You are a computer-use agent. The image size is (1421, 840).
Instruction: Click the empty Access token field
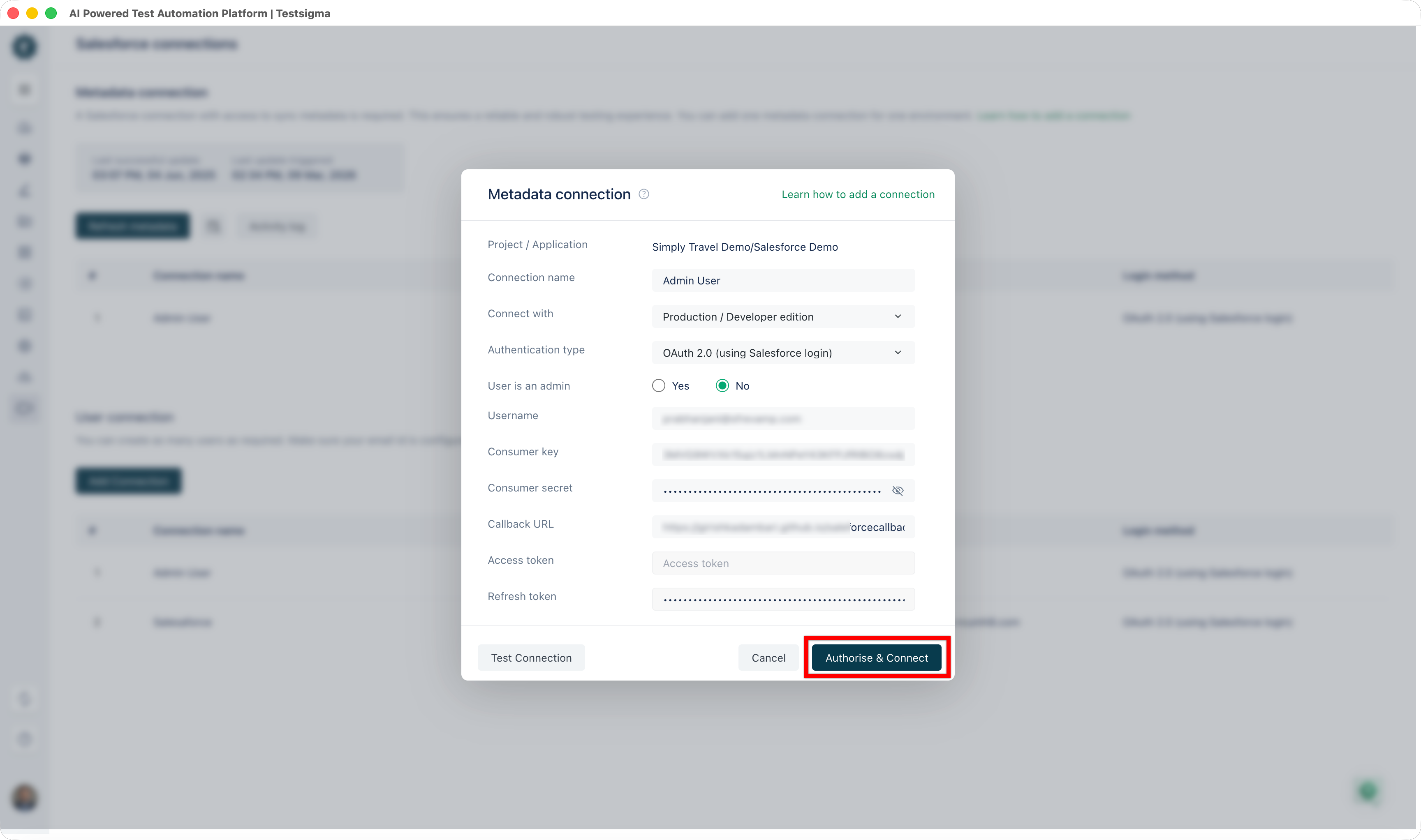783,563
